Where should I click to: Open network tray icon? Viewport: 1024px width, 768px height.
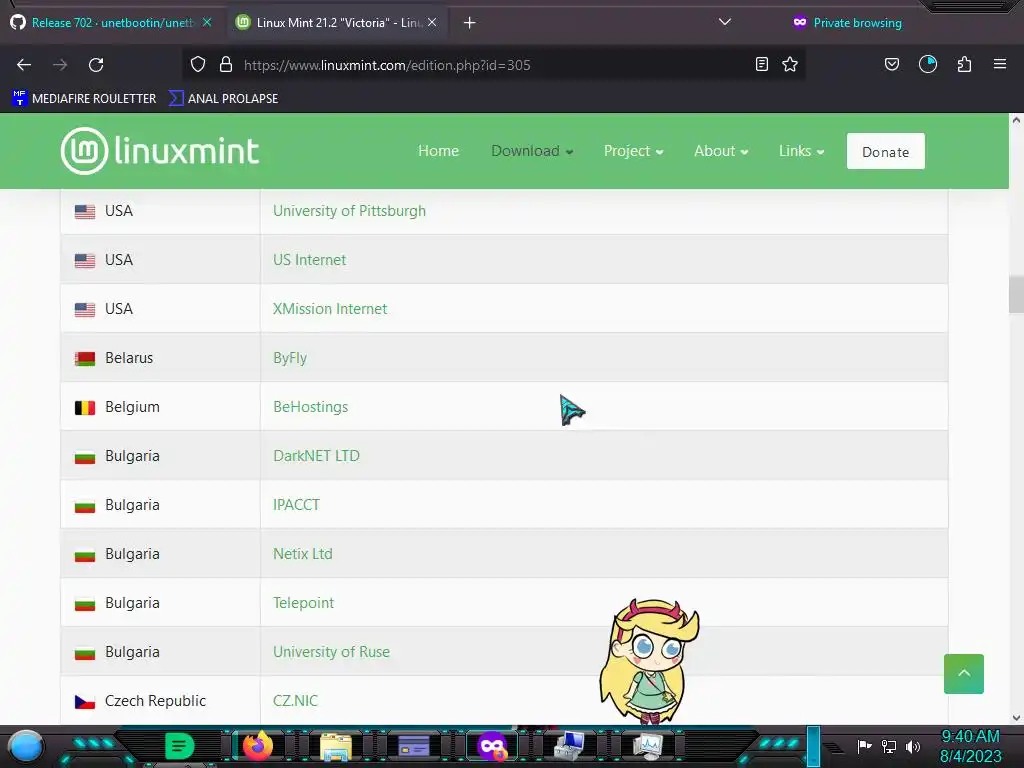point(889,746)
